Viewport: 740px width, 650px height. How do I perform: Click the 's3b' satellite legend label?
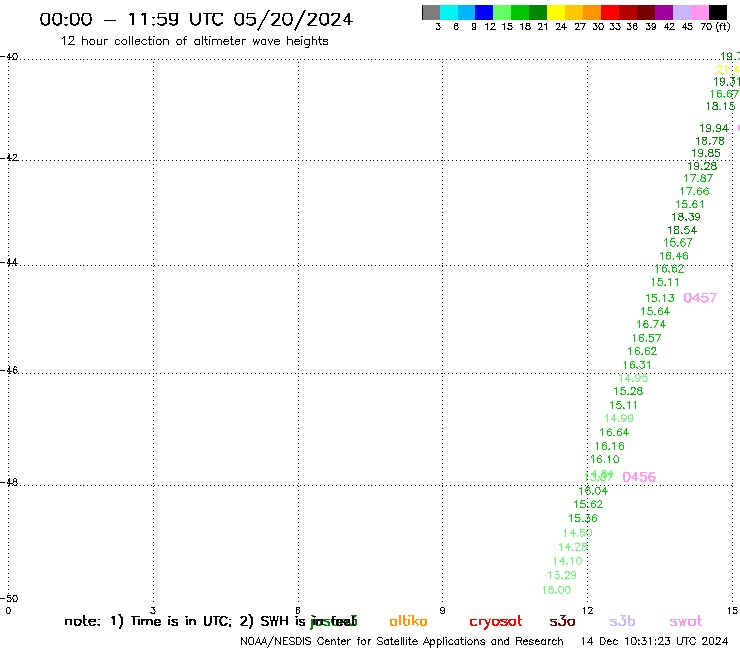622,621
